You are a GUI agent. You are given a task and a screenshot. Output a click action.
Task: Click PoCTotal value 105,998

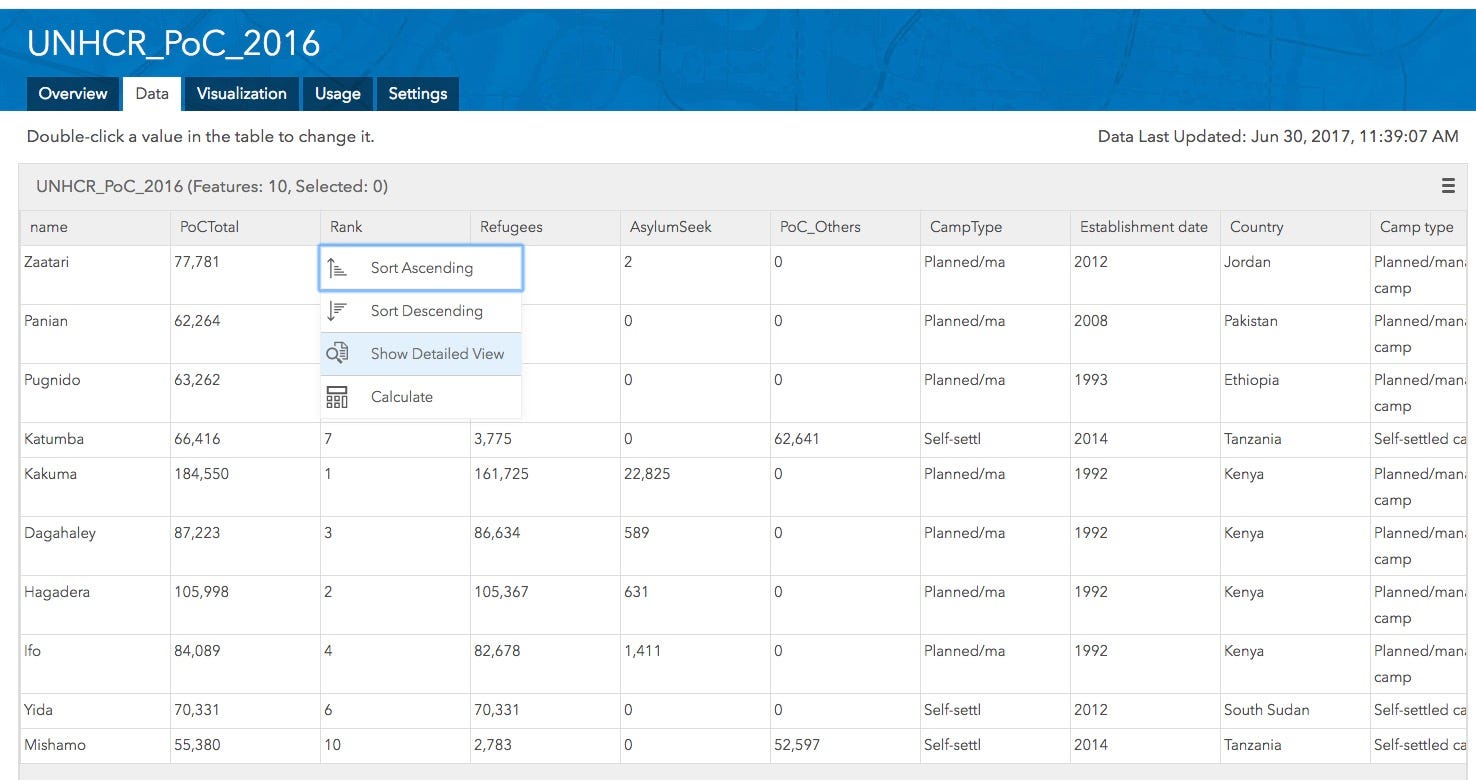[x=202, y=592]
